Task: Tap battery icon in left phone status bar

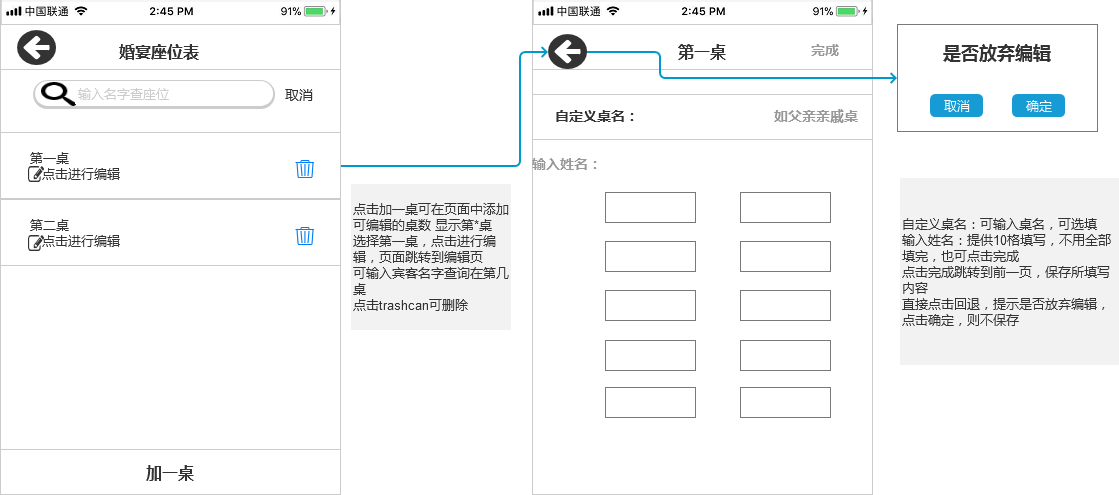Action: click(315, 11)
